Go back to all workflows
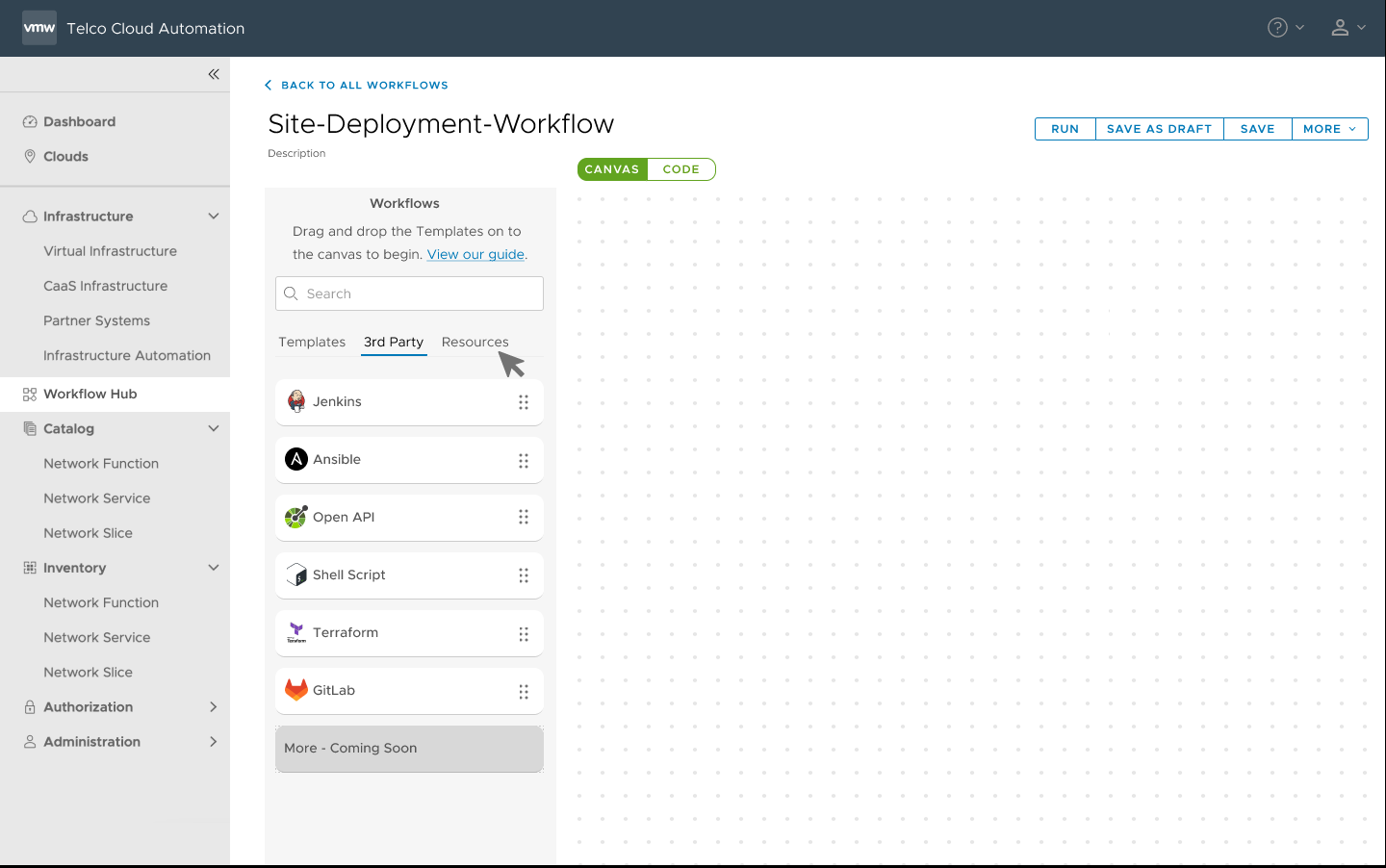1386x868 pixels. [356, 86]
